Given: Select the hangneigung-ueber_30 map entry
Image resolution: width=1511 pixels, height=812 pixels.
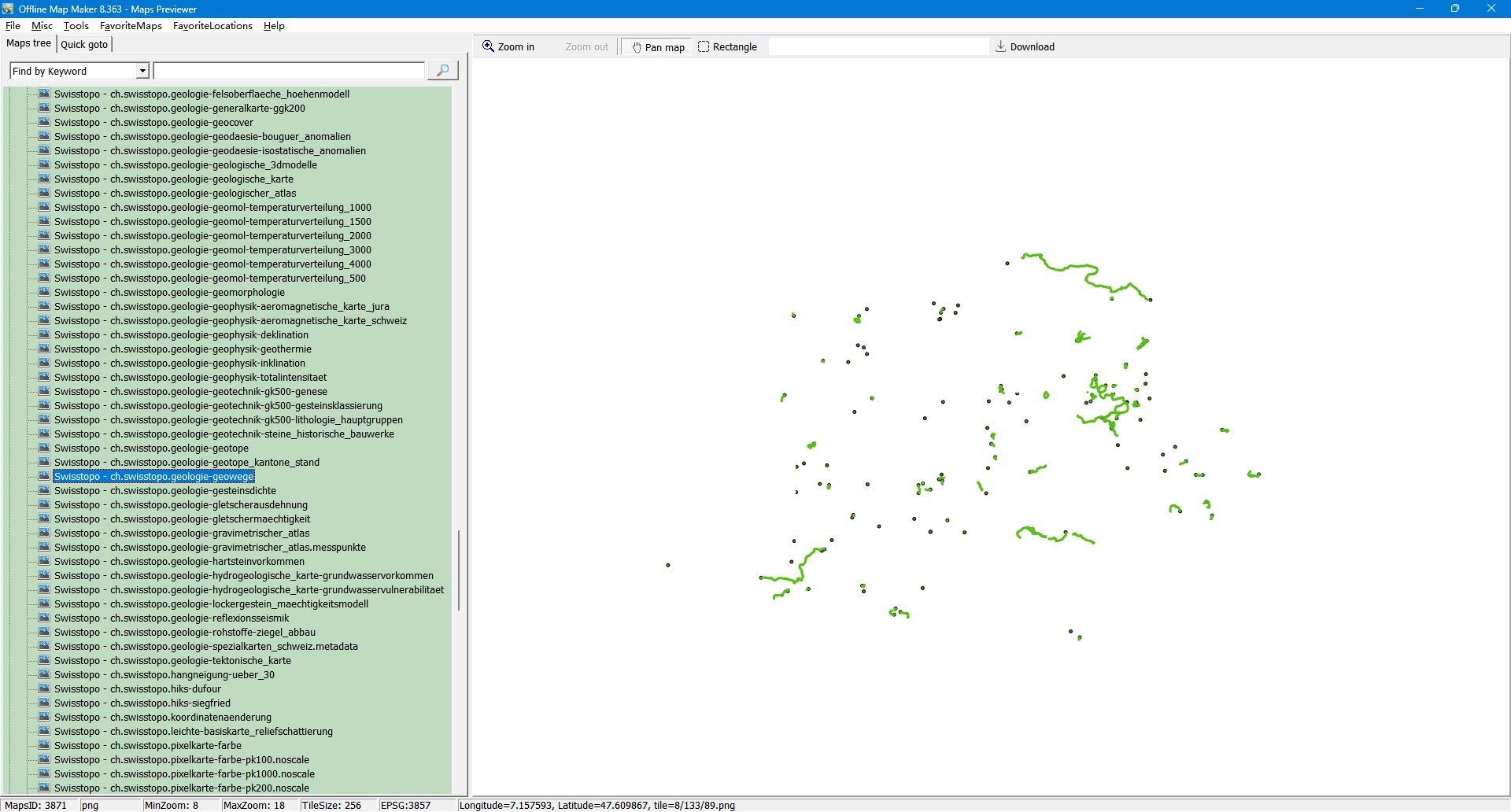Looking at the screenshot, I should (x=164, y=675).
